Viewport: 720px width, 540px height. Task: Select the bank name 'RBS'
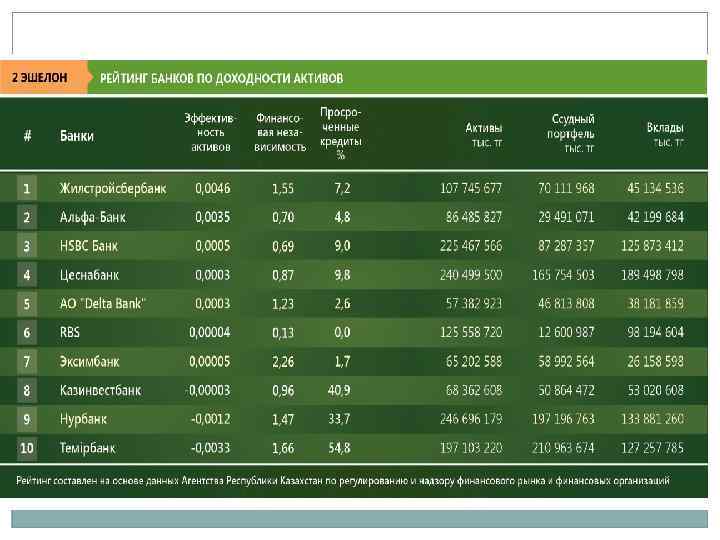point(69,332)
